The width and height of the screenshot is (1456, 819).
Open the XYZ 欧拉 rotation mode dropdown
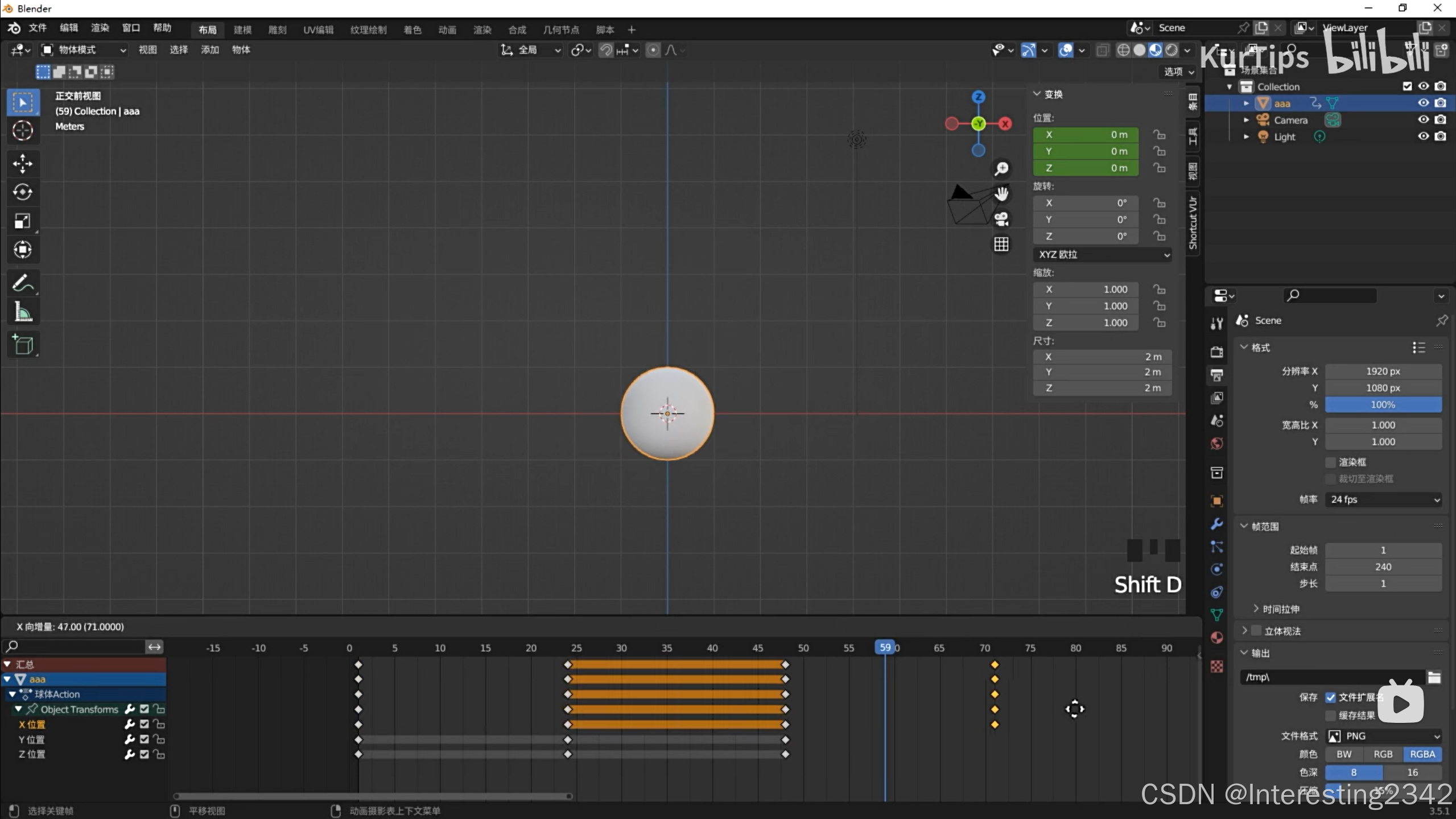click(1102, 254)
